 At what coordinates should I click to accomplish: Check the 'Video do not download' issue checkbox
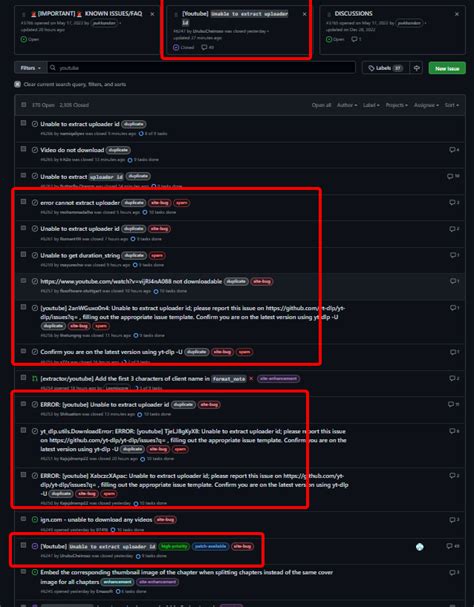coord(24,149)
